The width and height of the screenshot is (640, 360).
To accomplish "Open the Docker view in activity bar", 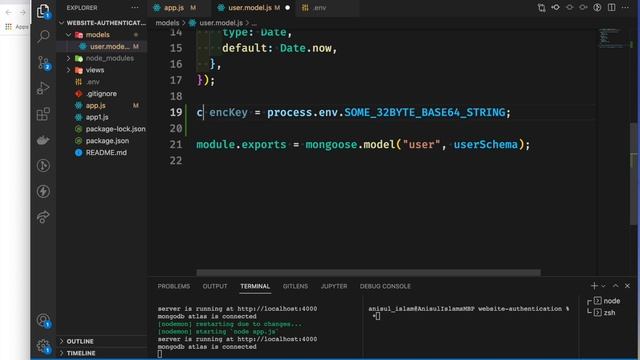I will click(43, 140).
